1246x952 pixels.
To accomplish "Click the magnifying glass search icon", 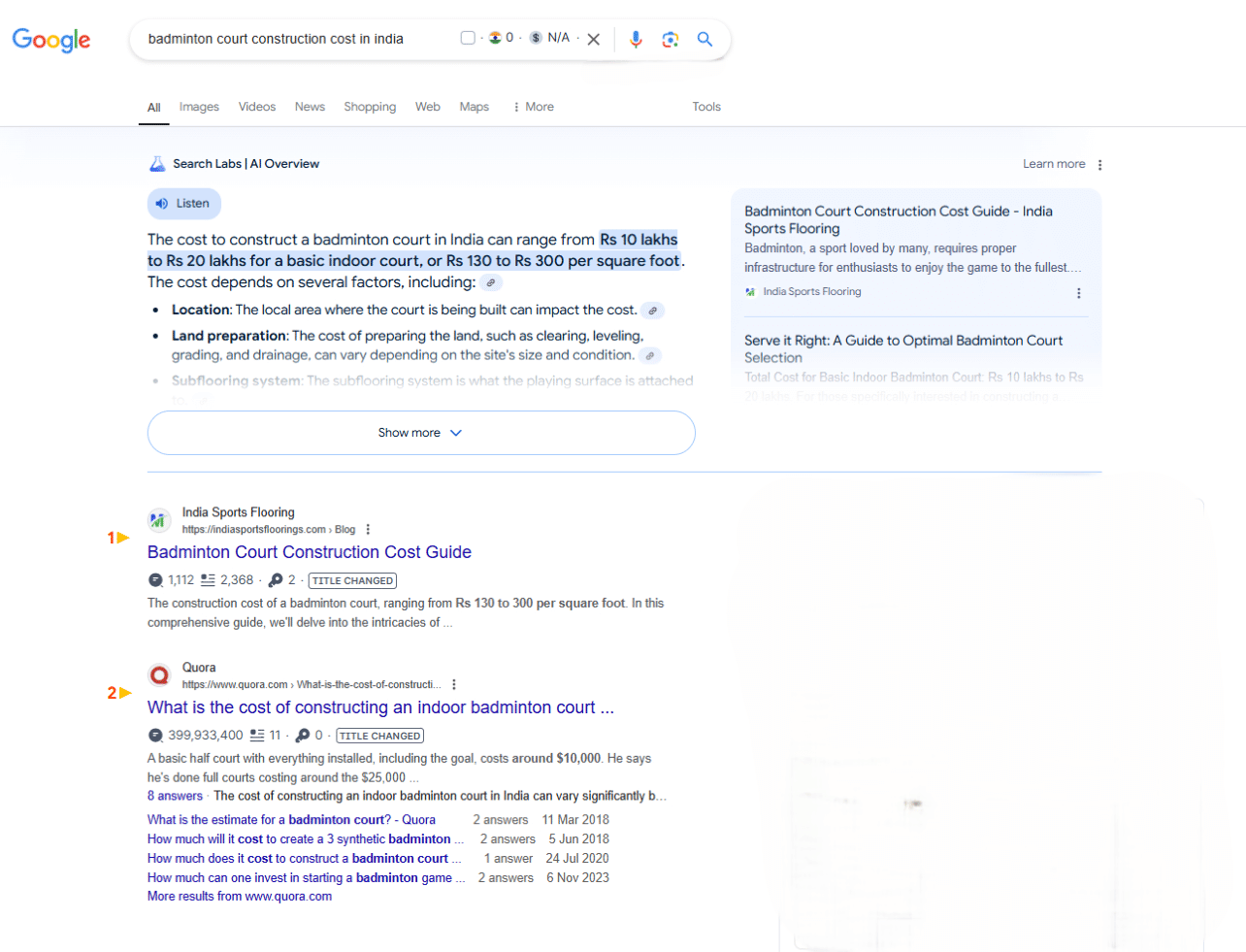I will (x=705, y=39).
